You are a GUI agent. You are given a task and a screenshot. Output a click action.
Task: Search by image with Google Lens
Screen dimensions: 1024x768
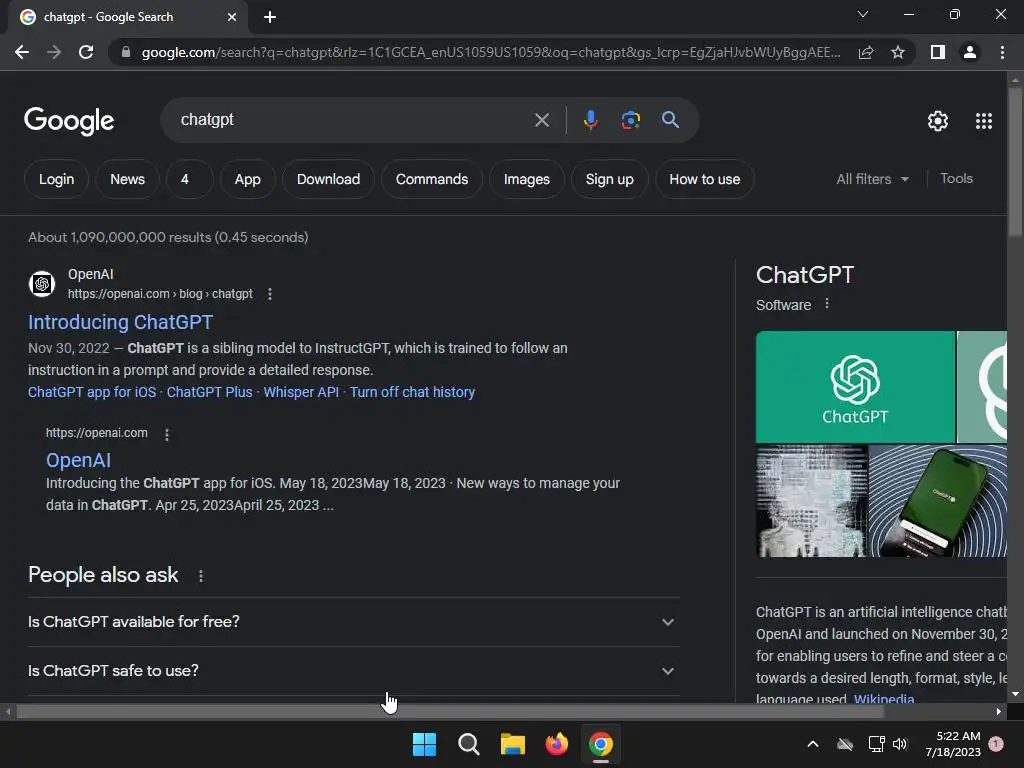(x=631, y=120)
